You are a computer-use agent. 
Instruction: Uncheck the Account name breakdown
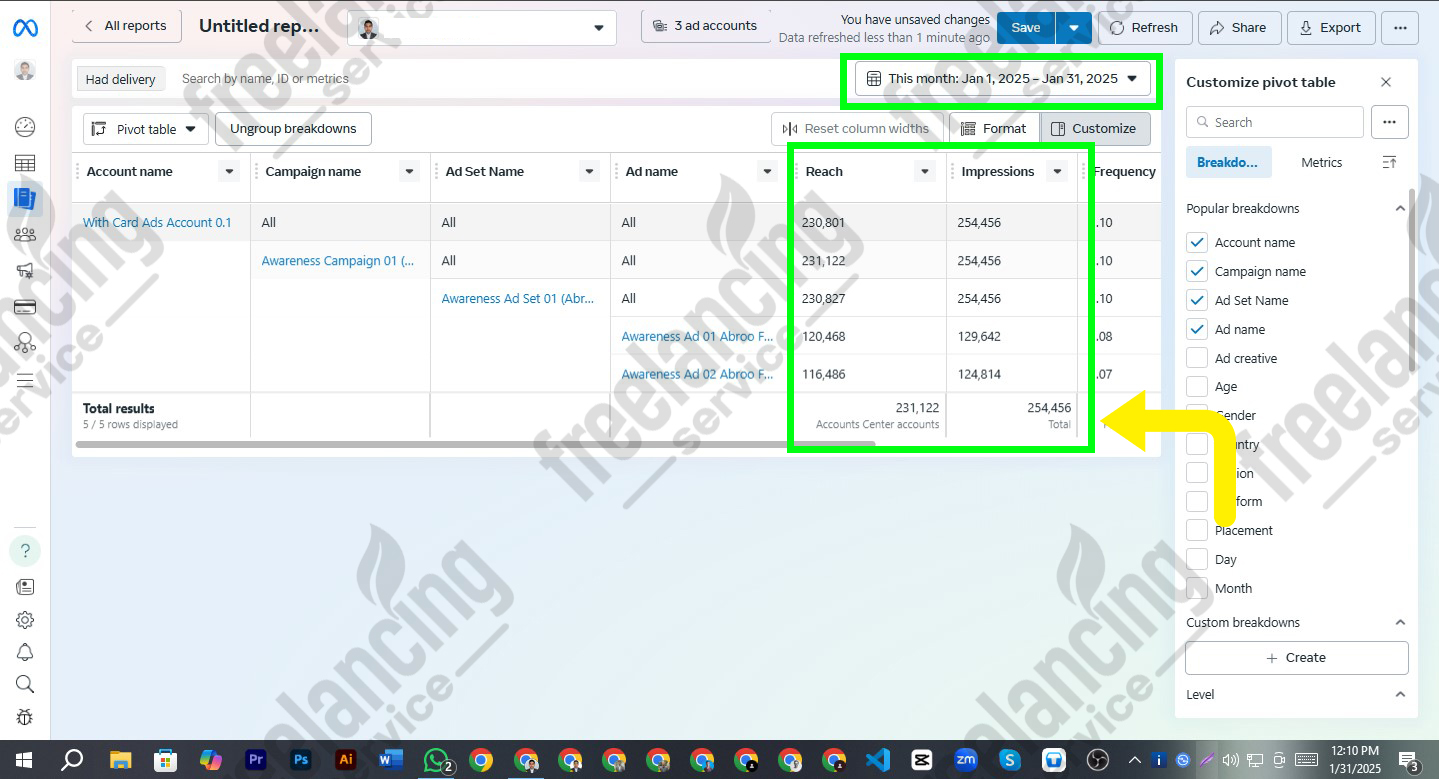point(1197,242)
